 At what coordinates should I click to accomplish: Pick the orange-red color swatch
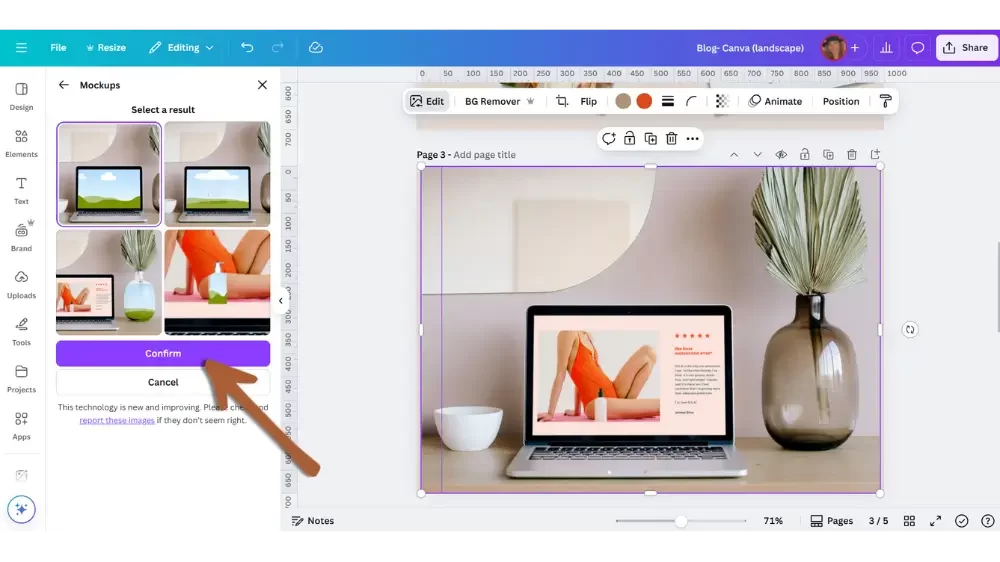[644, 101]
